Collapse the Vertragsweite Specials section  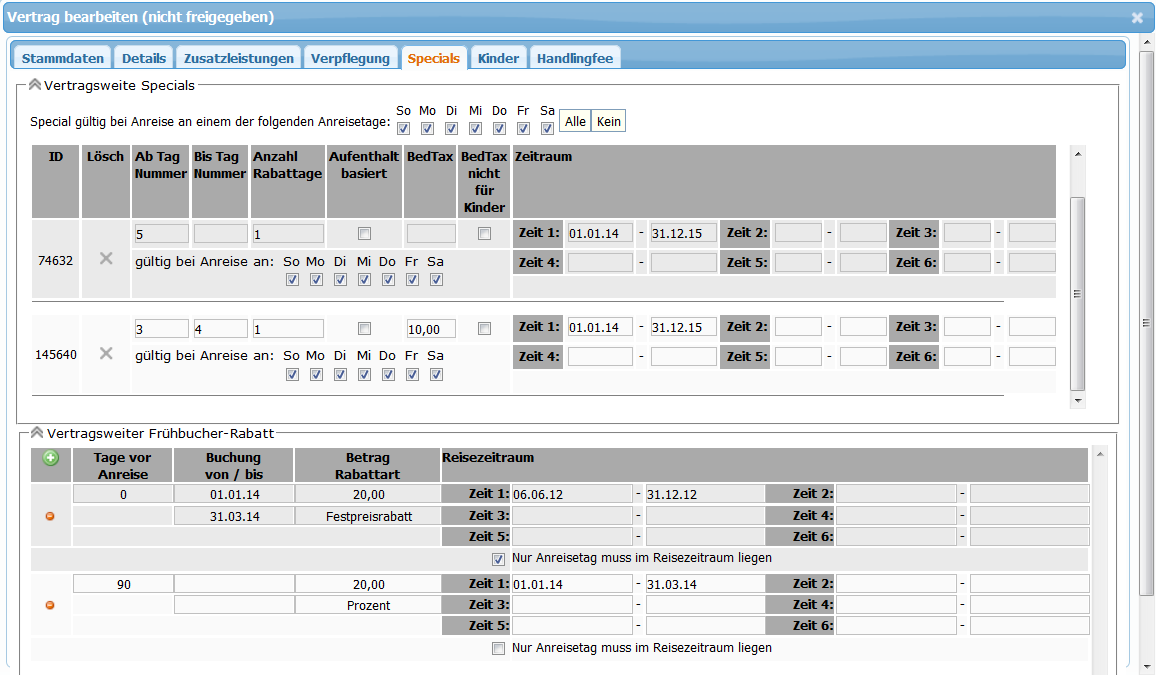click(35, 86)
